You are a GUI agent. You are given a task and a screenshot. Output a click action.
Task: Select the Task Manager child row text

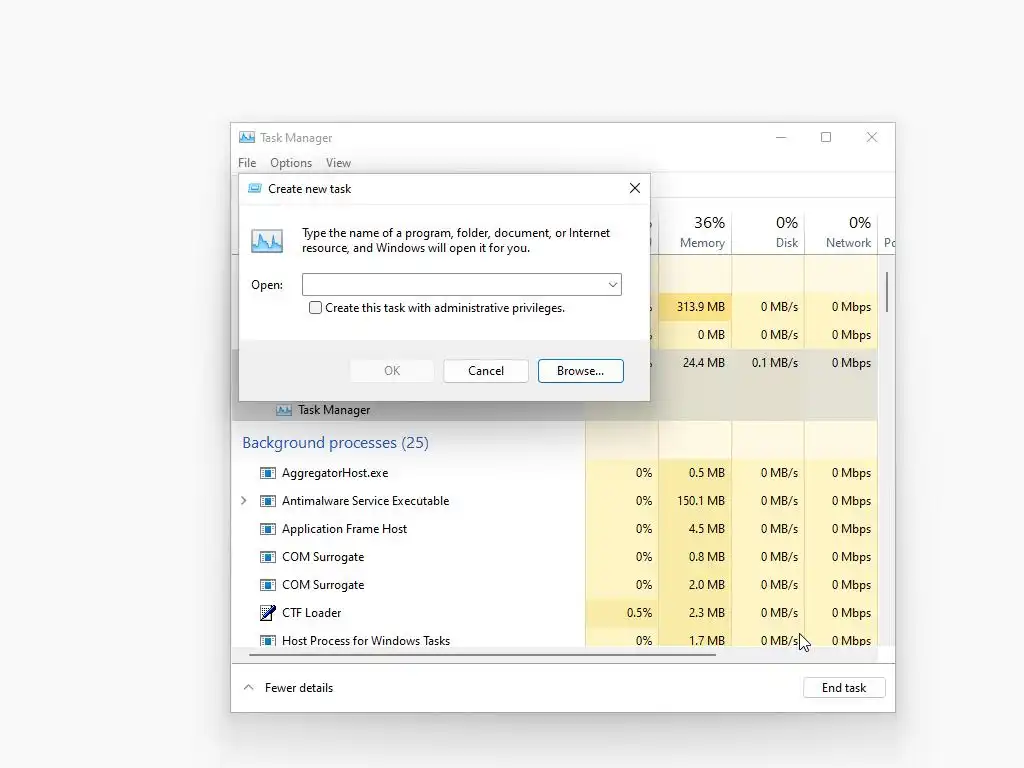coord(334,410)
